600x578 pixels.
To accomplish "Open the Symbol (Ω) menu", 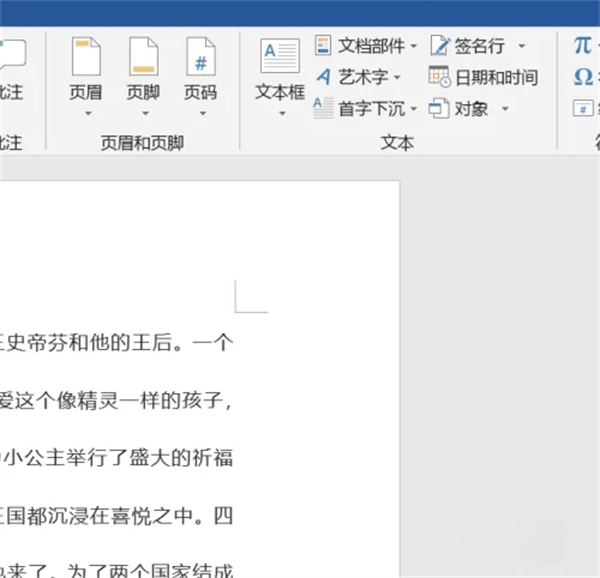I will [583, 77].
